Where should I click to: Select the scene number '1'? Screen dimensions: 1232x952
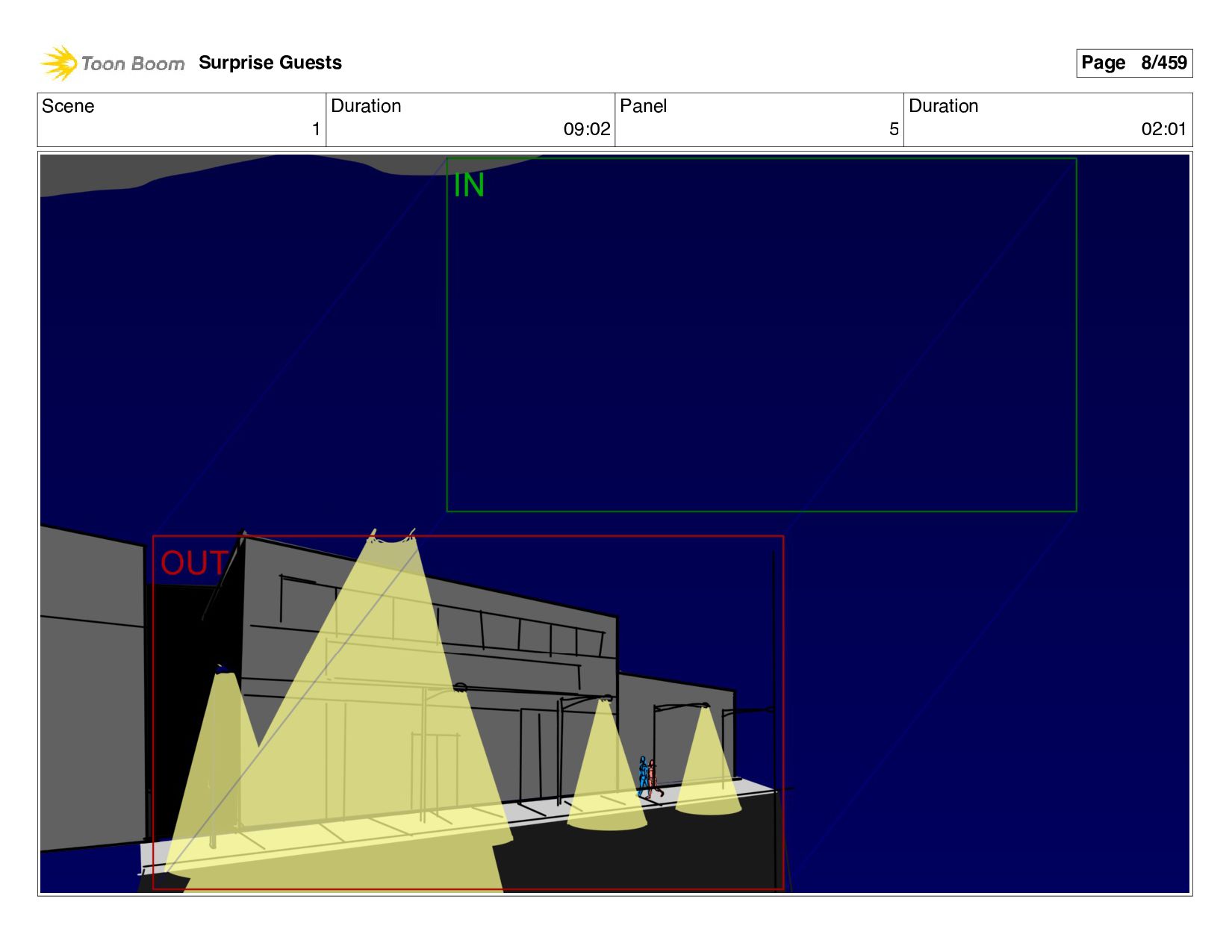[316, 129]
